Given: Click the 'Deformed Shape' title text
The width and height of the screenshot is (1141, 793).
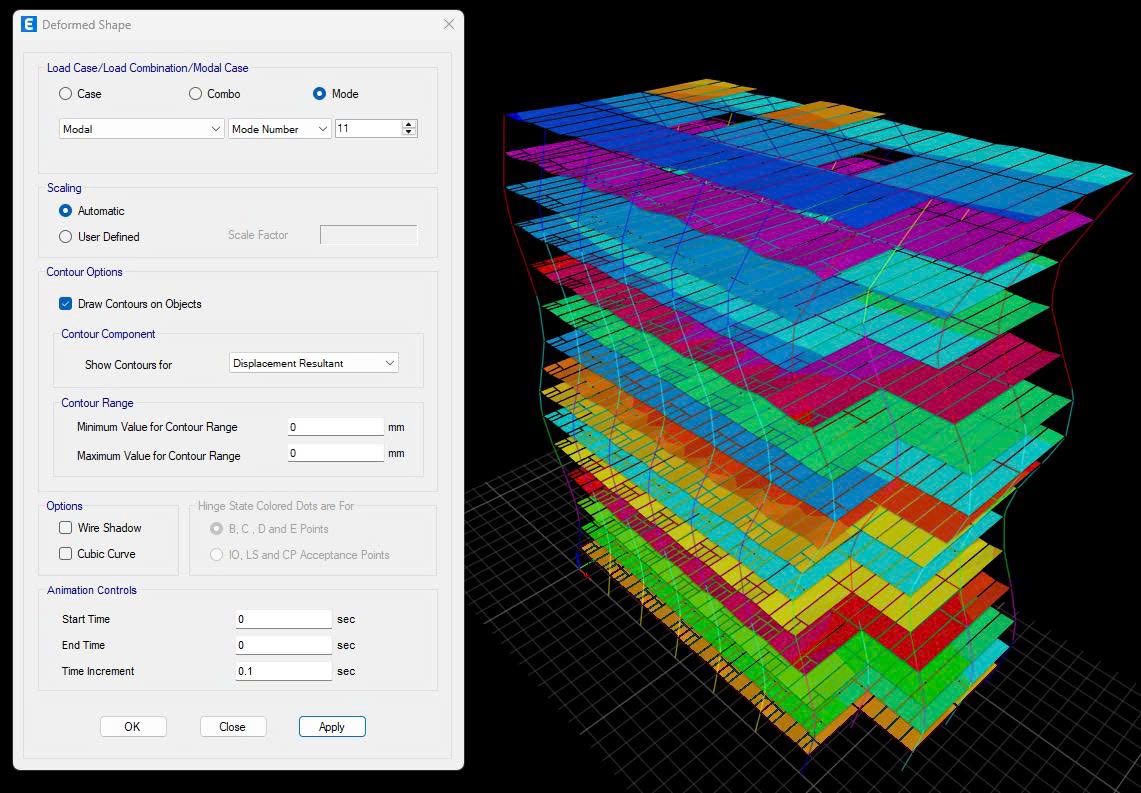Looking at the screenshot, I should (x=87, y=25).
